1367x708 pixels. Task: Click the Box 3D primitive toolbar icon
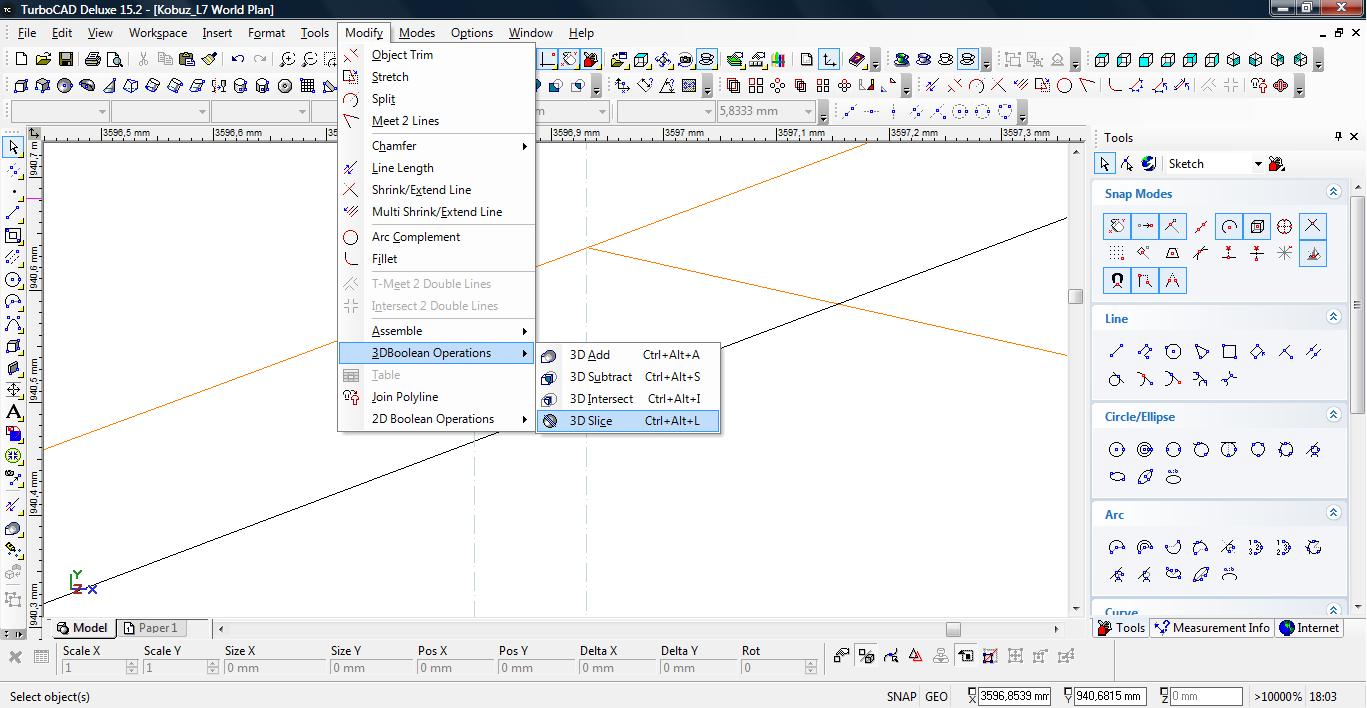pyautogui.click(x=22, y=86)
